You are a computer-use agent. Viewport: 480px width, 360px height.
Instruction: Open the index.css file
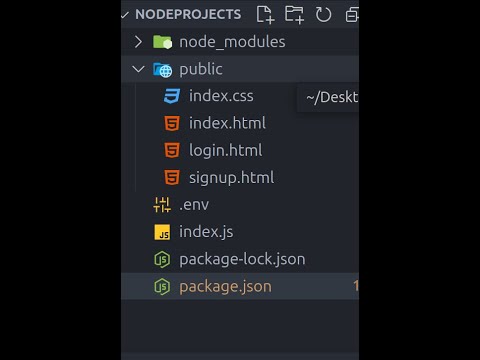[221, 96]
